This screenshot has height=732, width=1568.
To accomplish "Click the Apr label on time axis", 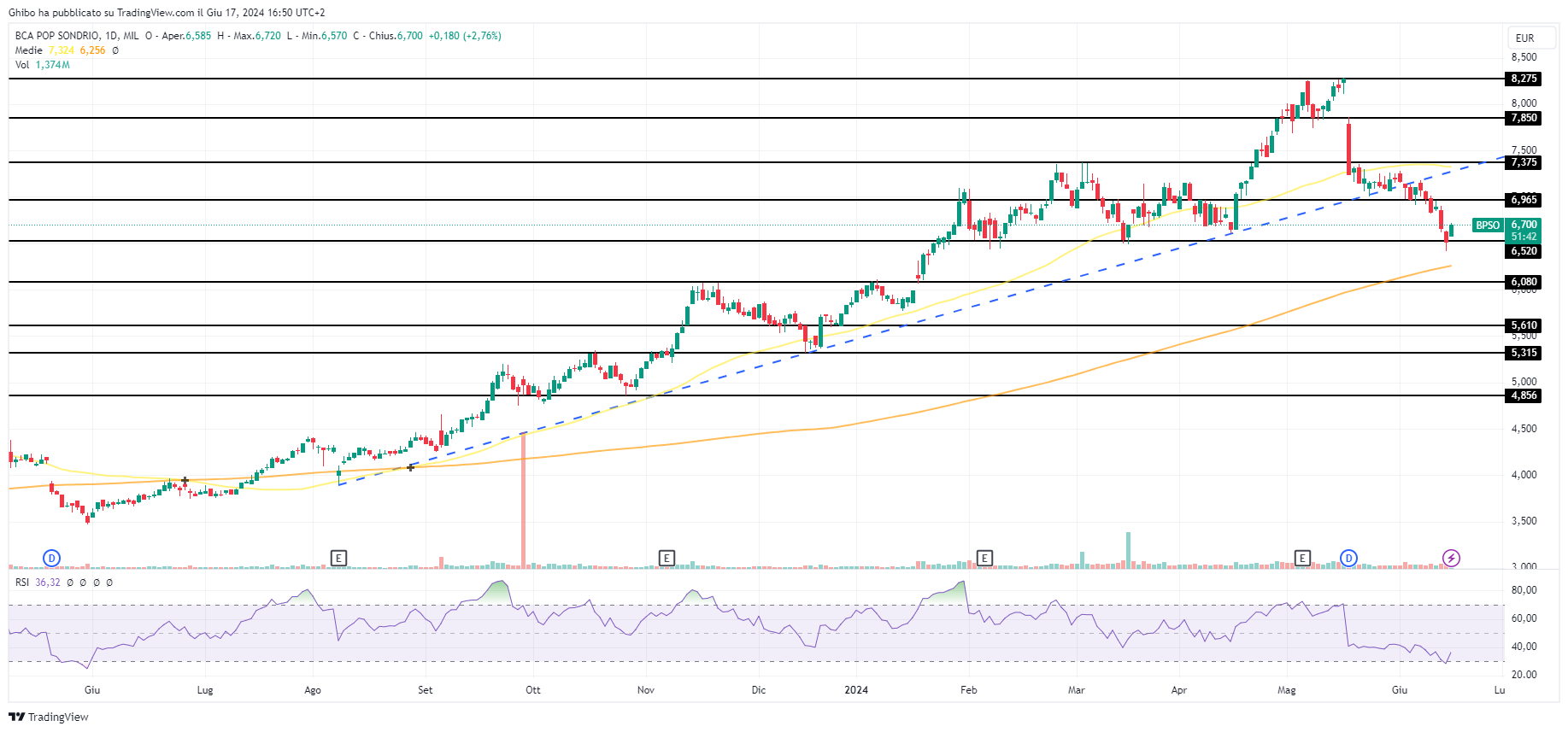I will [1179, 690].
